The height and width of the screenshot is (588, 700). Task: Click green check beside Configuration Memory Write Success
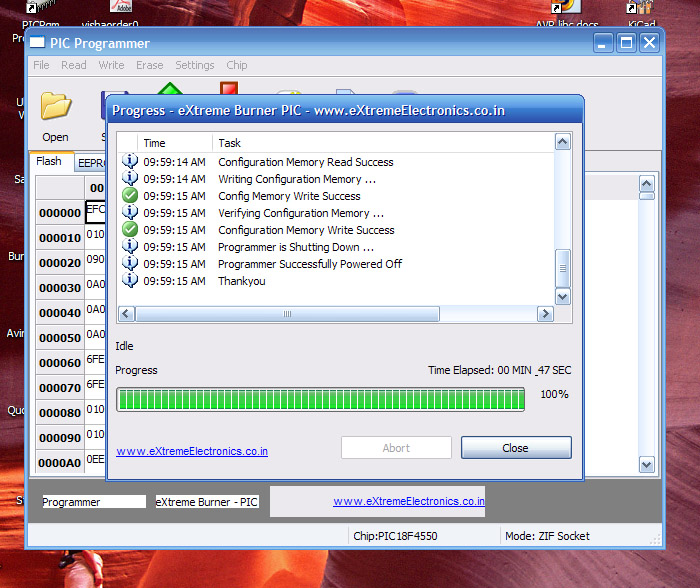coord(130,229)
